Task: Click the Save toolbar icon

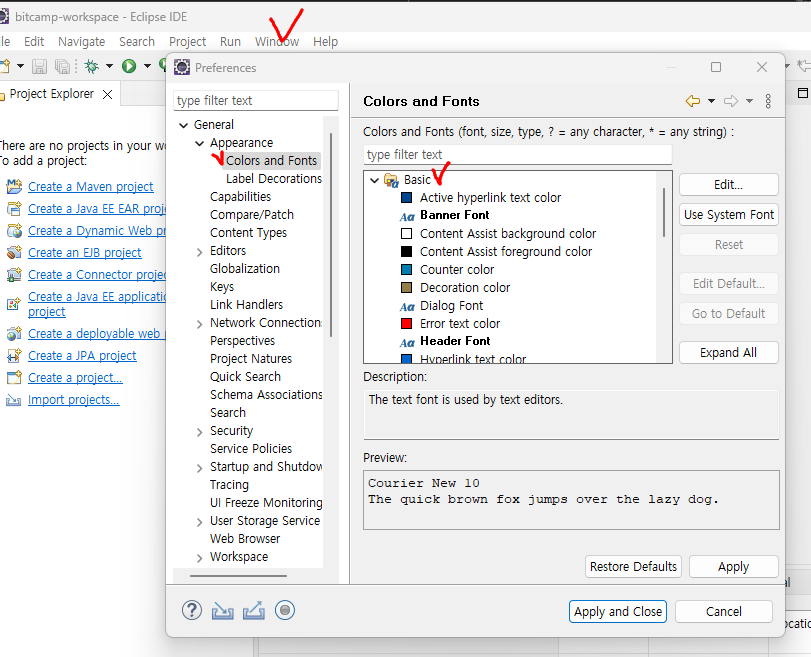Action: [39, 66]
